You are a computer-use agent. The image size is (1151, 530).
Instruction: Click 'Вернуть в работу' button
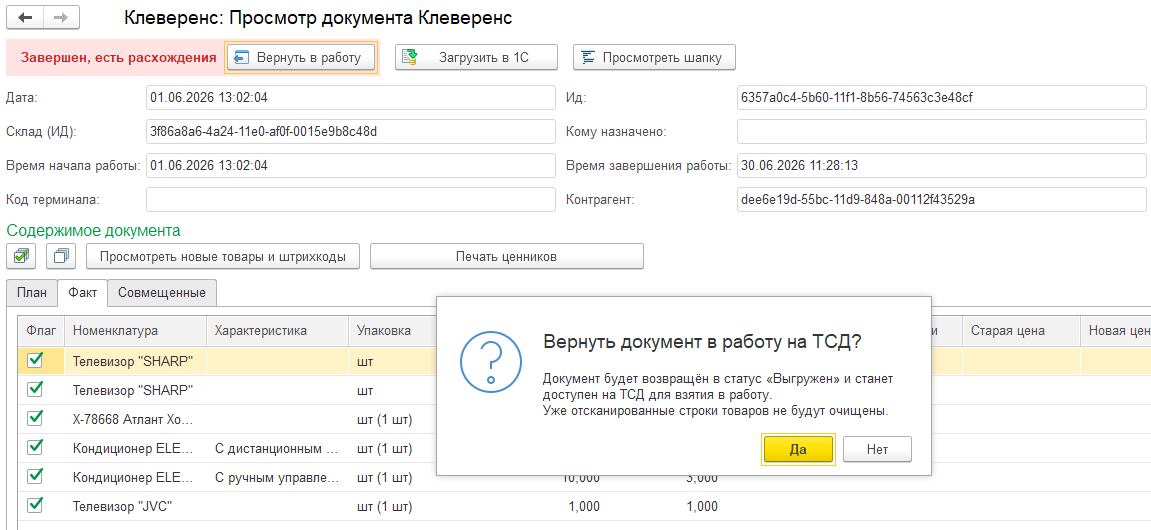(x=301, y=57)
